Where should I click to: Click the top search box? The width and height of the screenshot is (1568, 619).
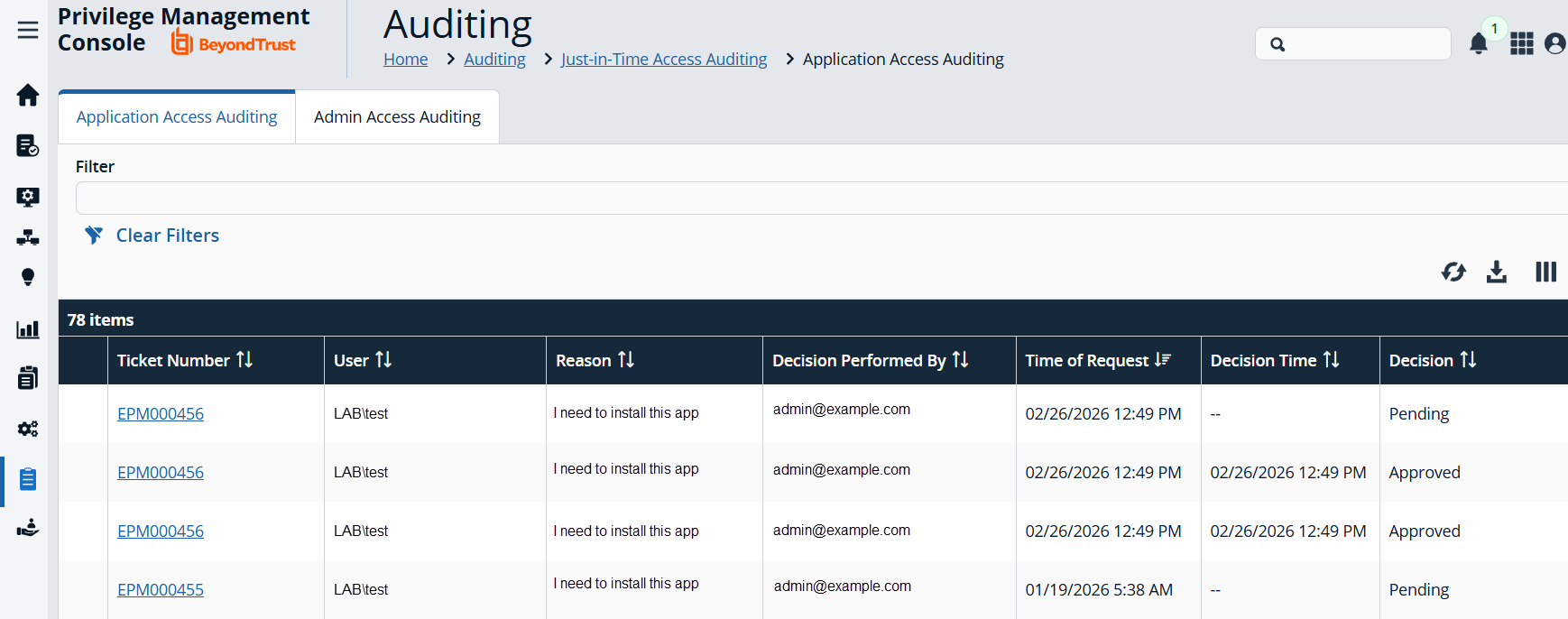[x=1353, y=43]
